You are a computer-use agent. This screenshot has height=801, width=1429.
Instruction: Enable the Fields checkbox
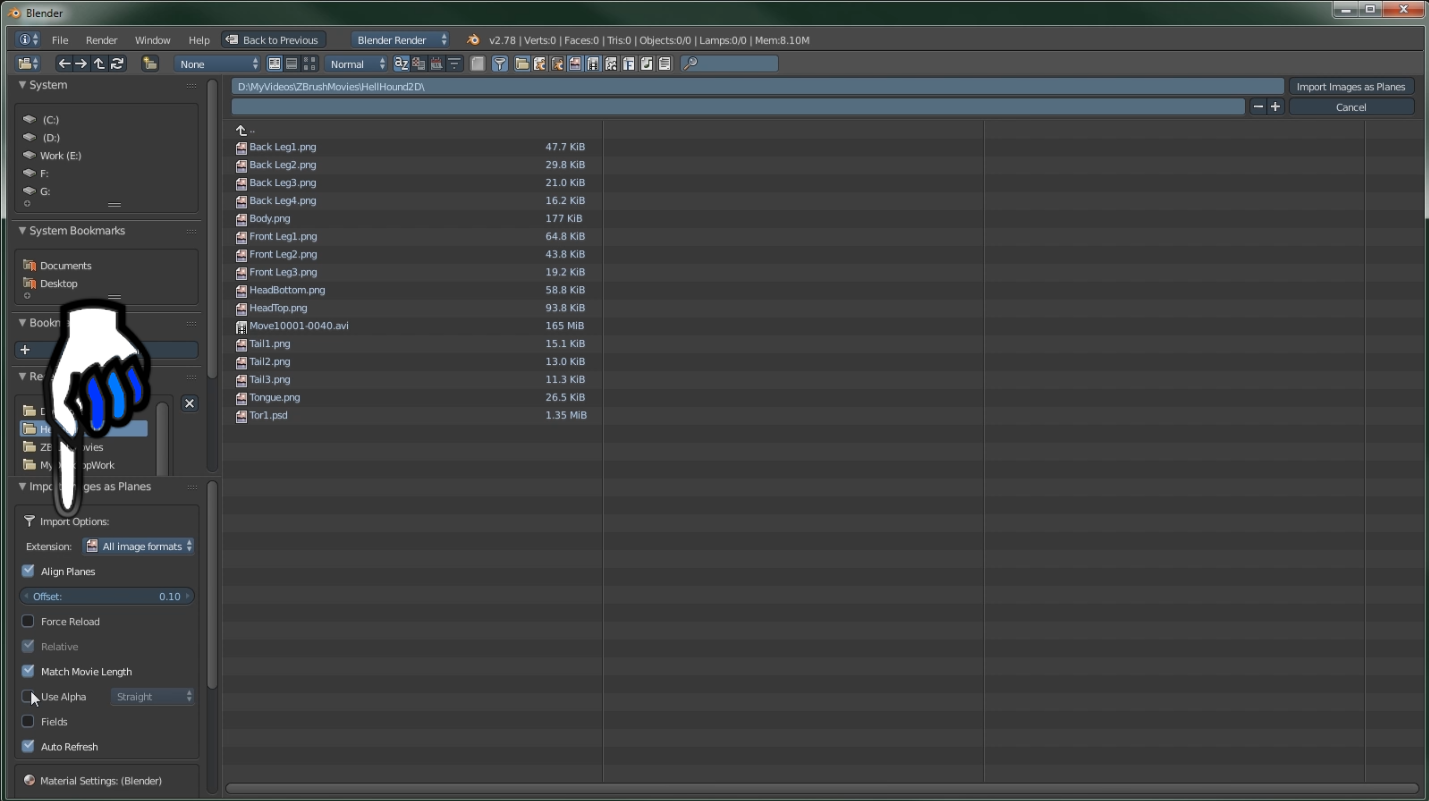28,721
